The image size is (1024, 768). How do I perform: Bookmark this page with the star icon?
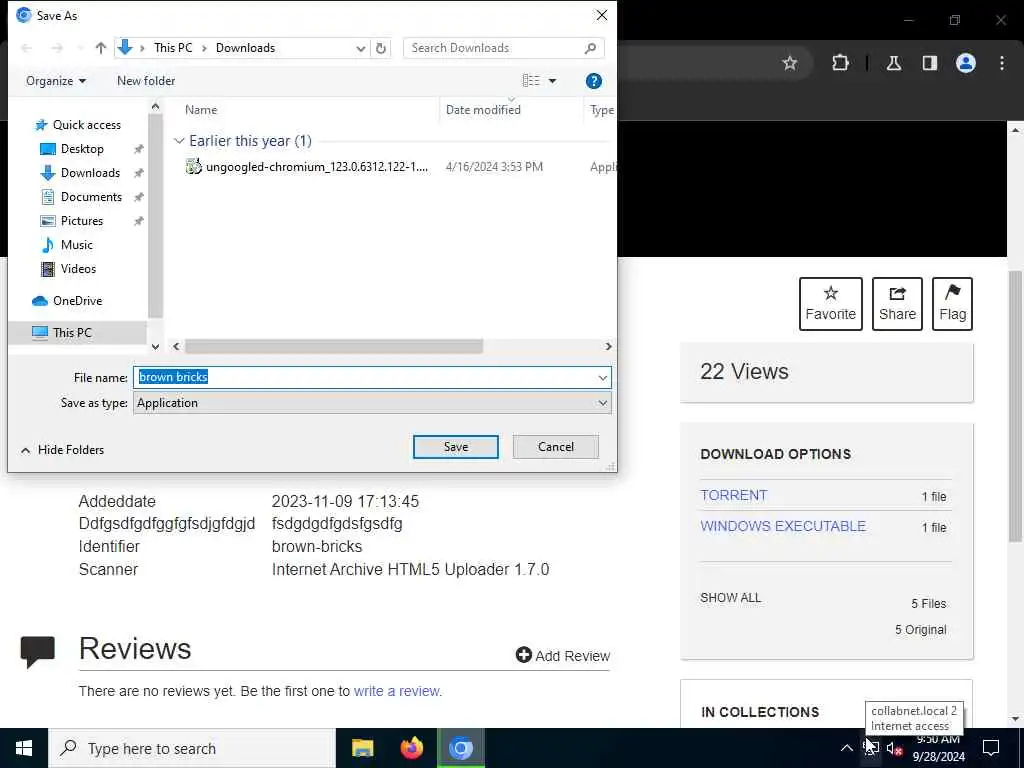(790, 63)
